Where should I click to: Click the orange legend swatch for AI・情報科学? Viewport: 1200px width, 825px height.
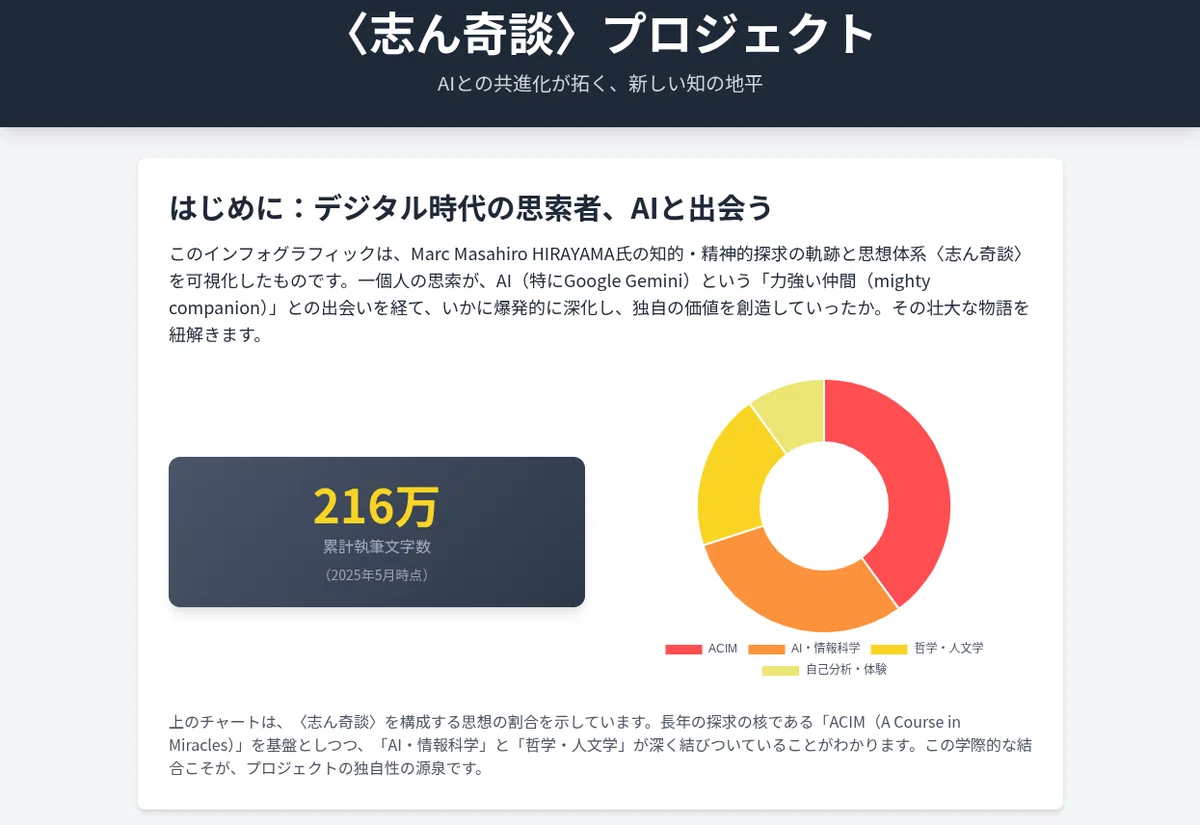click(x=766, y=649)
